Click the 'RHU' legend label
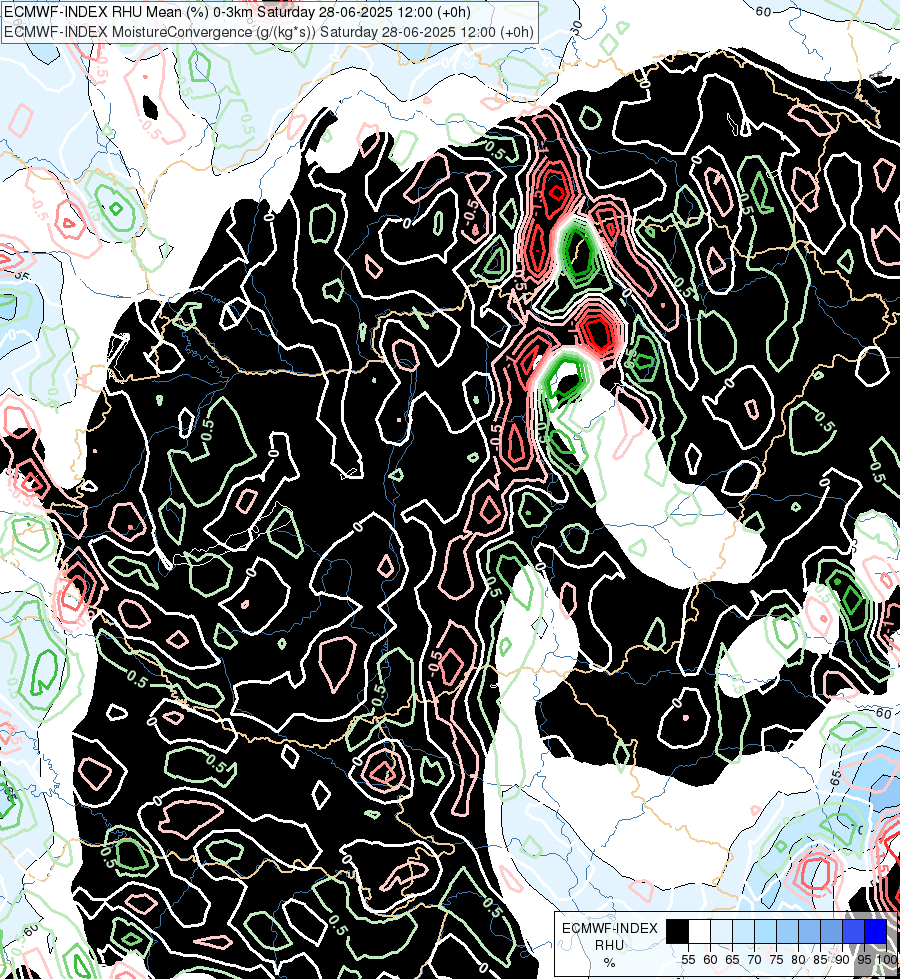The width and height of the screenshot is (900, 979). (x=610, y=946)
